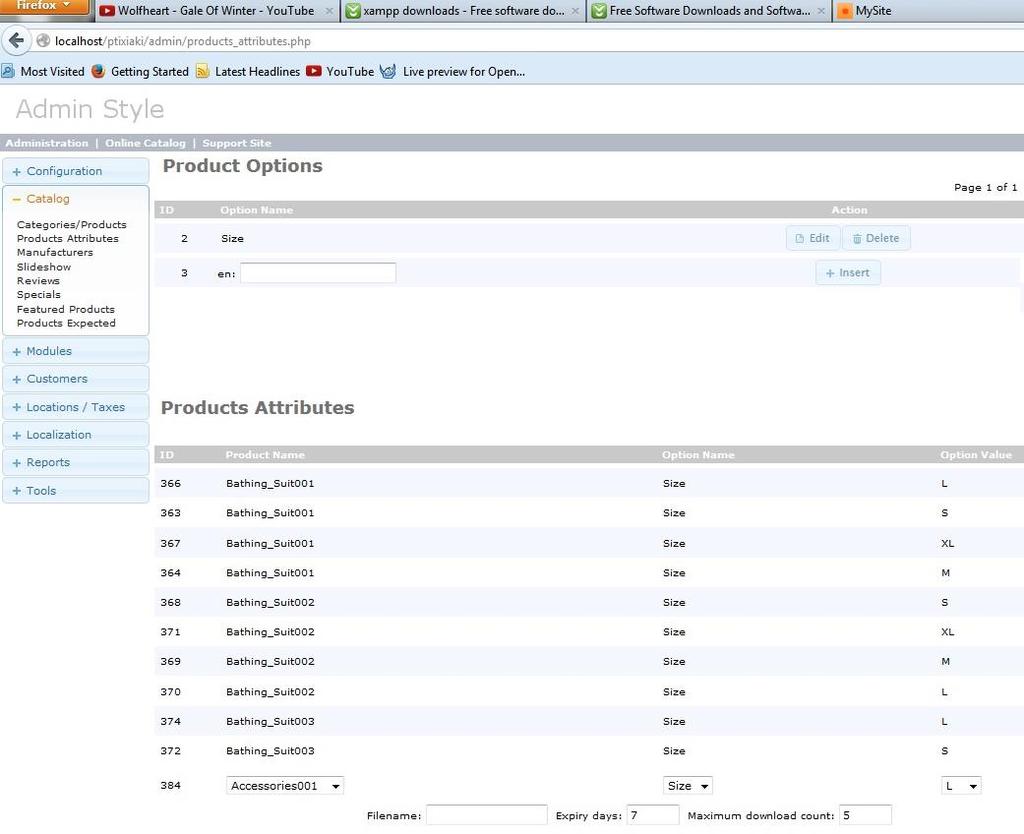
Task: Expand the Reports sidebar section
Action: coord(76,462)
